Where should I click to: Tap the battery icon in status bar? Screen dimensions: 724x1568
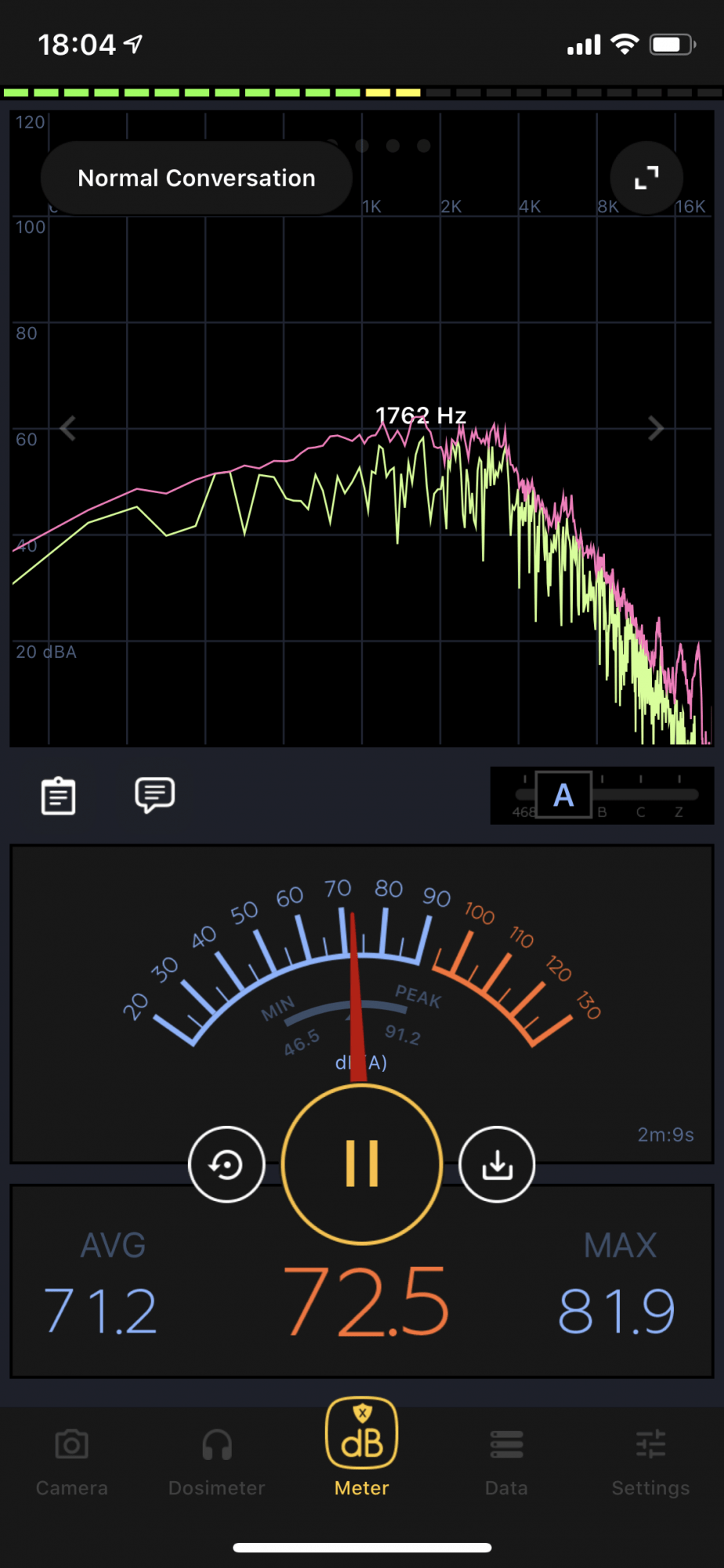pos(673,45)
